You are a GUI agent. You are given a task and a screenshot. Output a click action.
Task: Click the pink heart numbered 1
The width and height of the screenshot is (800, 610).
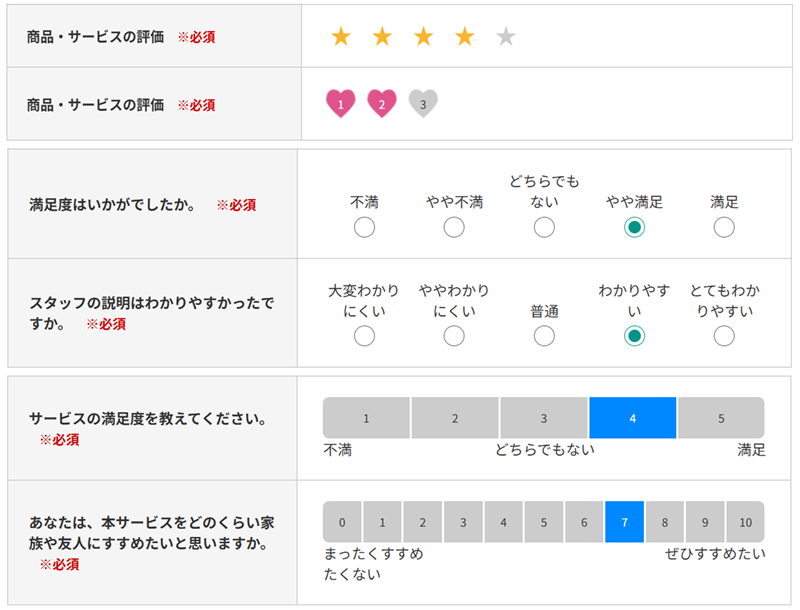tap(341, 104)
